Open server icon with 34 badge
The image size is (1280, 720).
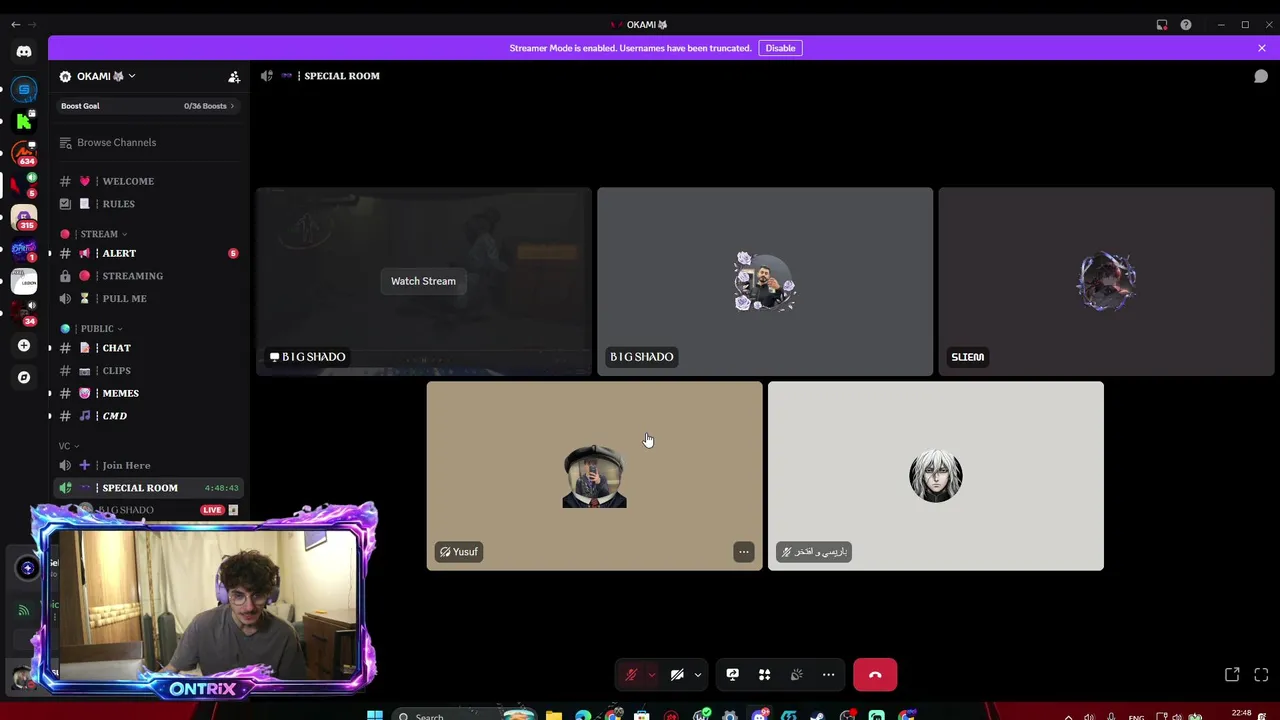click(x=24, y=313)
